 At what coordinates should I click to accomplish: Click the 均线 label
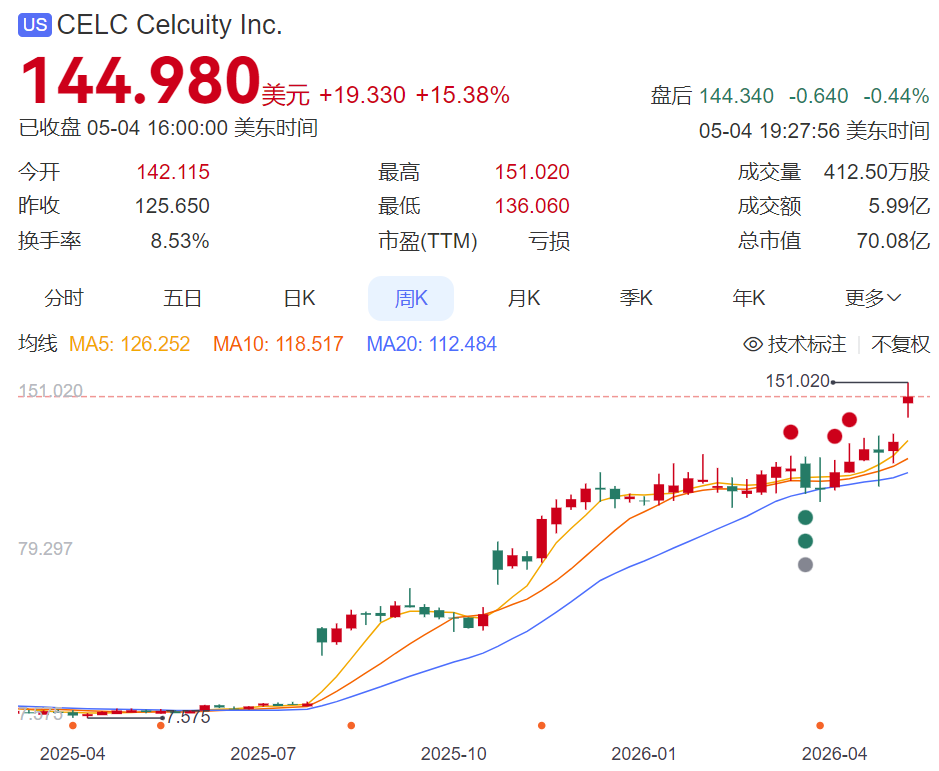38,344
